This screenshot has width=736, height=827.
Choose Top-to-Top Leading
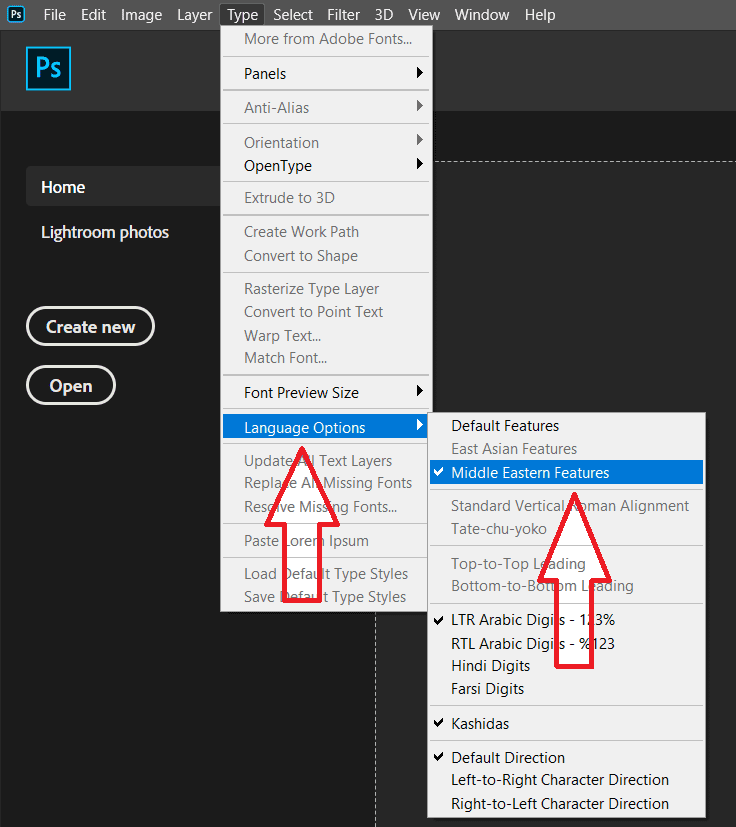(x=567, y=564)
